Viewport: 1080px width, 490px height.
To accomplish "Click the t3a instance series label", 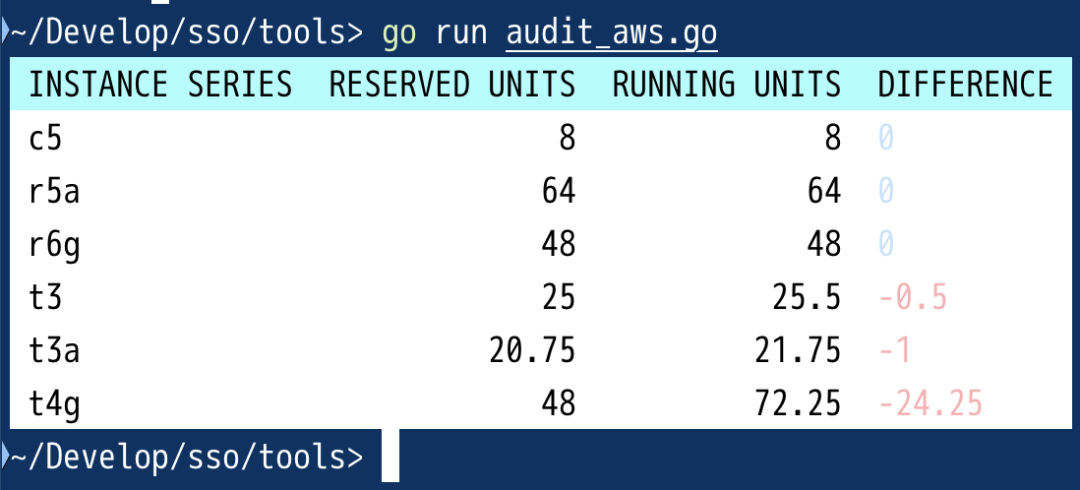I will (55, 351).
